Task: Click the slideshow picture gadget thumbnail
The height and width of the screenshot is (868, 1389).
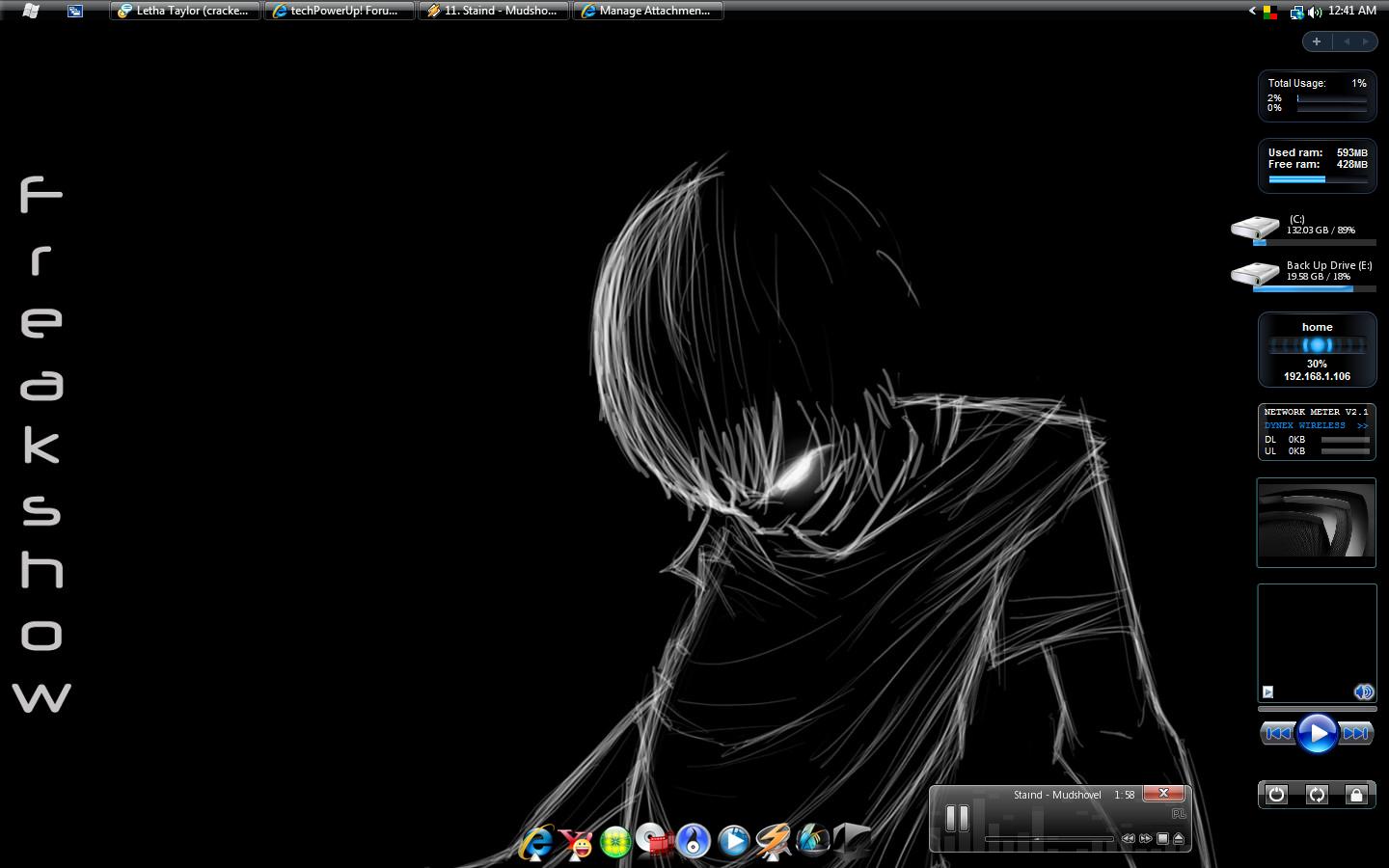Action: [1317, 522]
